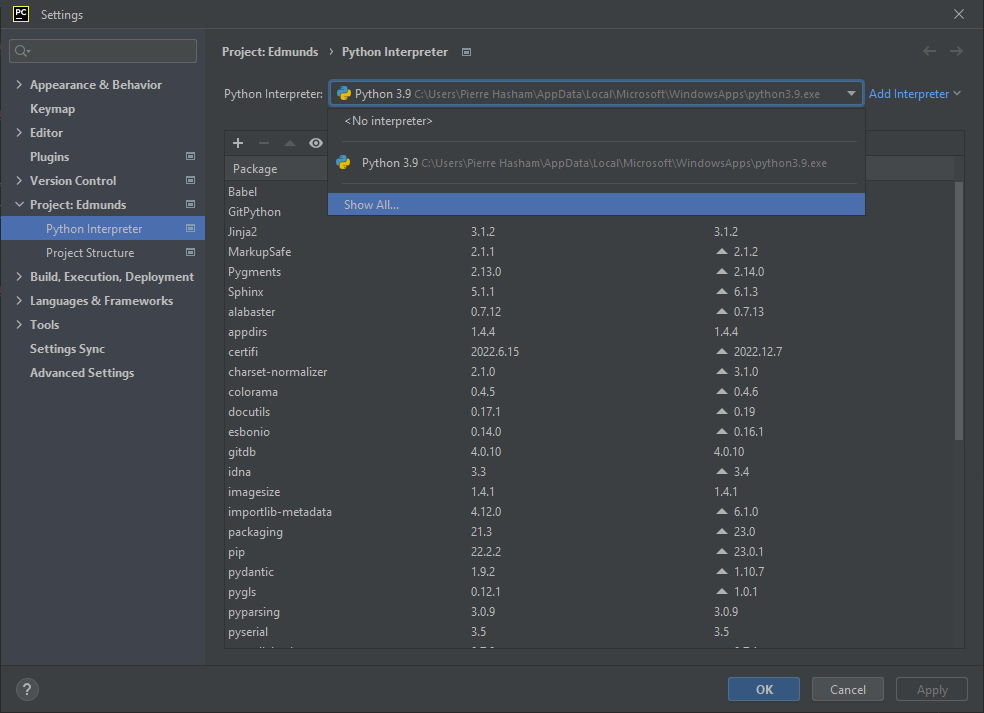Screen dimensions: 984x713
Task: Select the pydantic package row
Action: tap(589, 572)
